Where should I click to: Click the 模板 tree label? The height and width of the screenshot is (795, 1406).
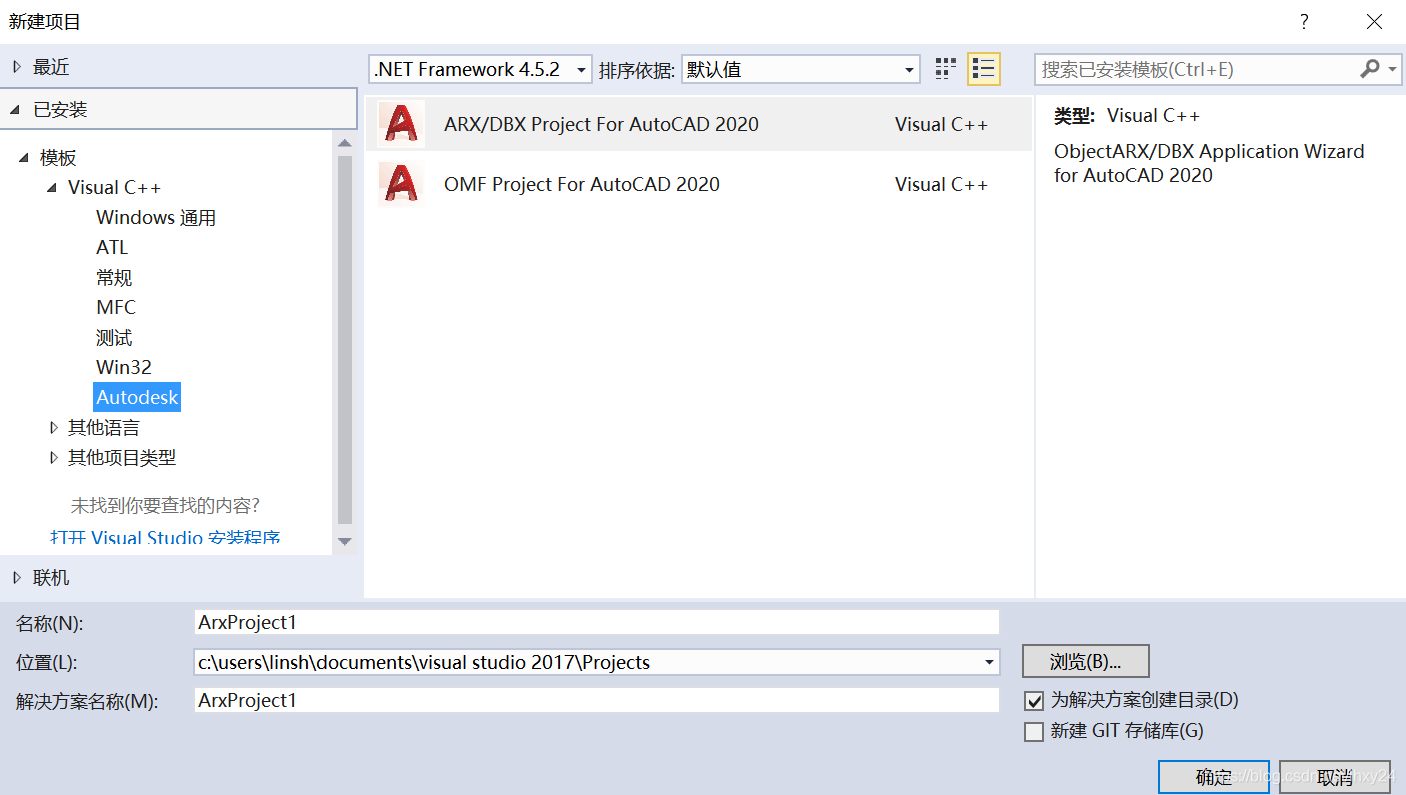58,158
